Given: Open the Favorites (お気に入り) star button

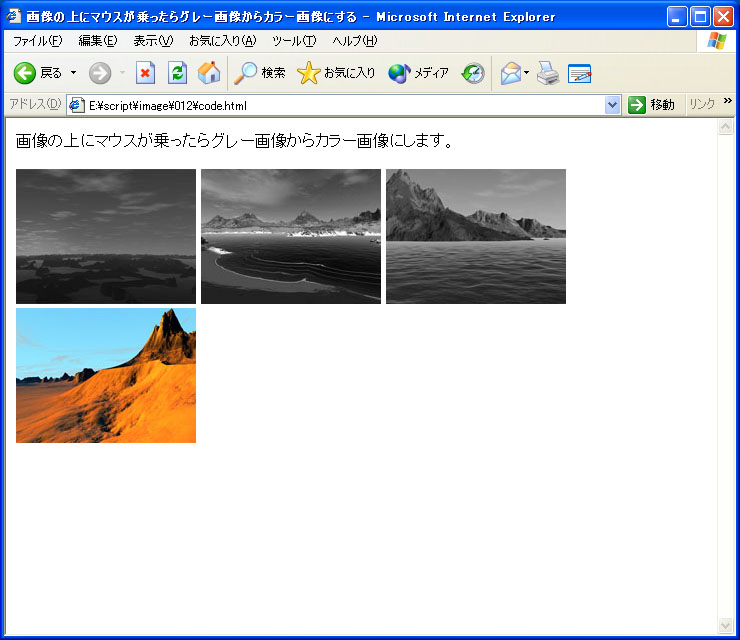Looking at the screenshot, I should 336,73.
